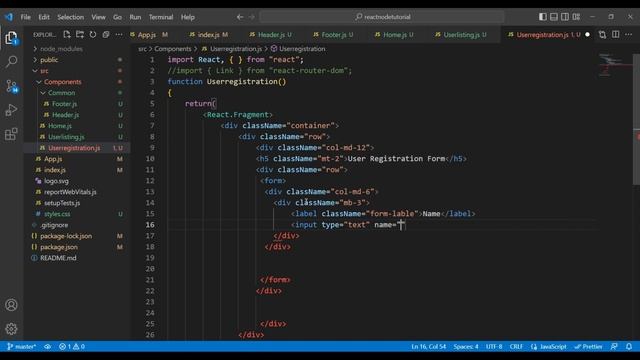This screenshot has width=640, height=360.
Task: Open the Source Control view
Action: click(x=11, y=86)
